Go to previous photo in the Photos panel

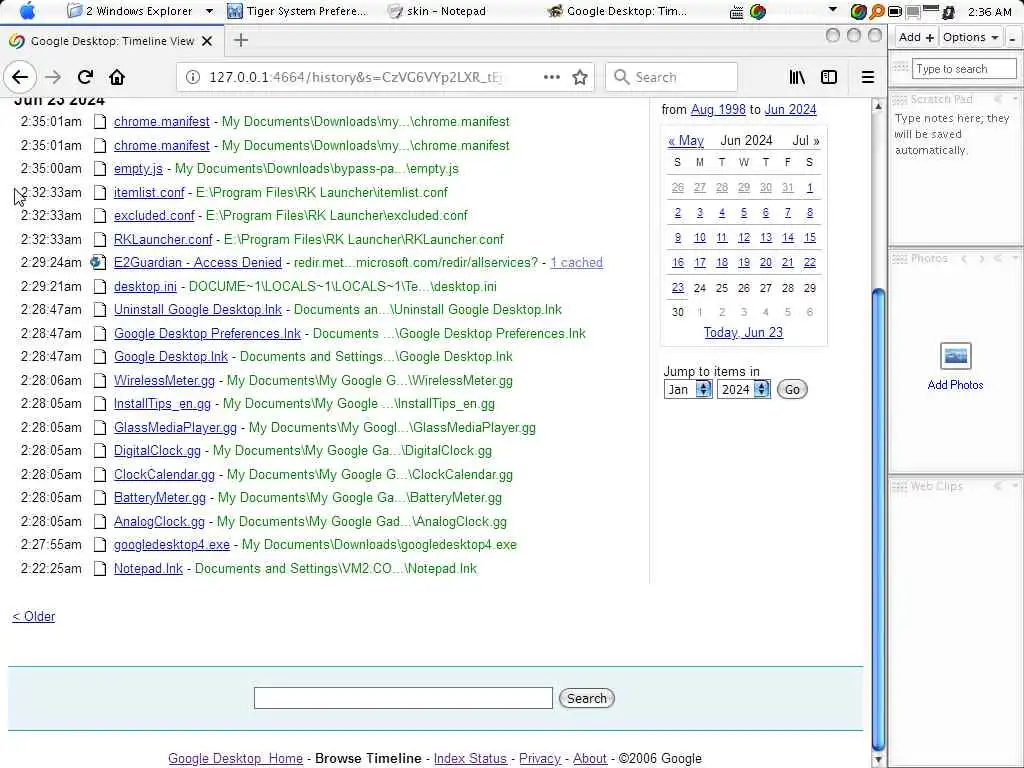pyautogui.click(x=964, y=259)
